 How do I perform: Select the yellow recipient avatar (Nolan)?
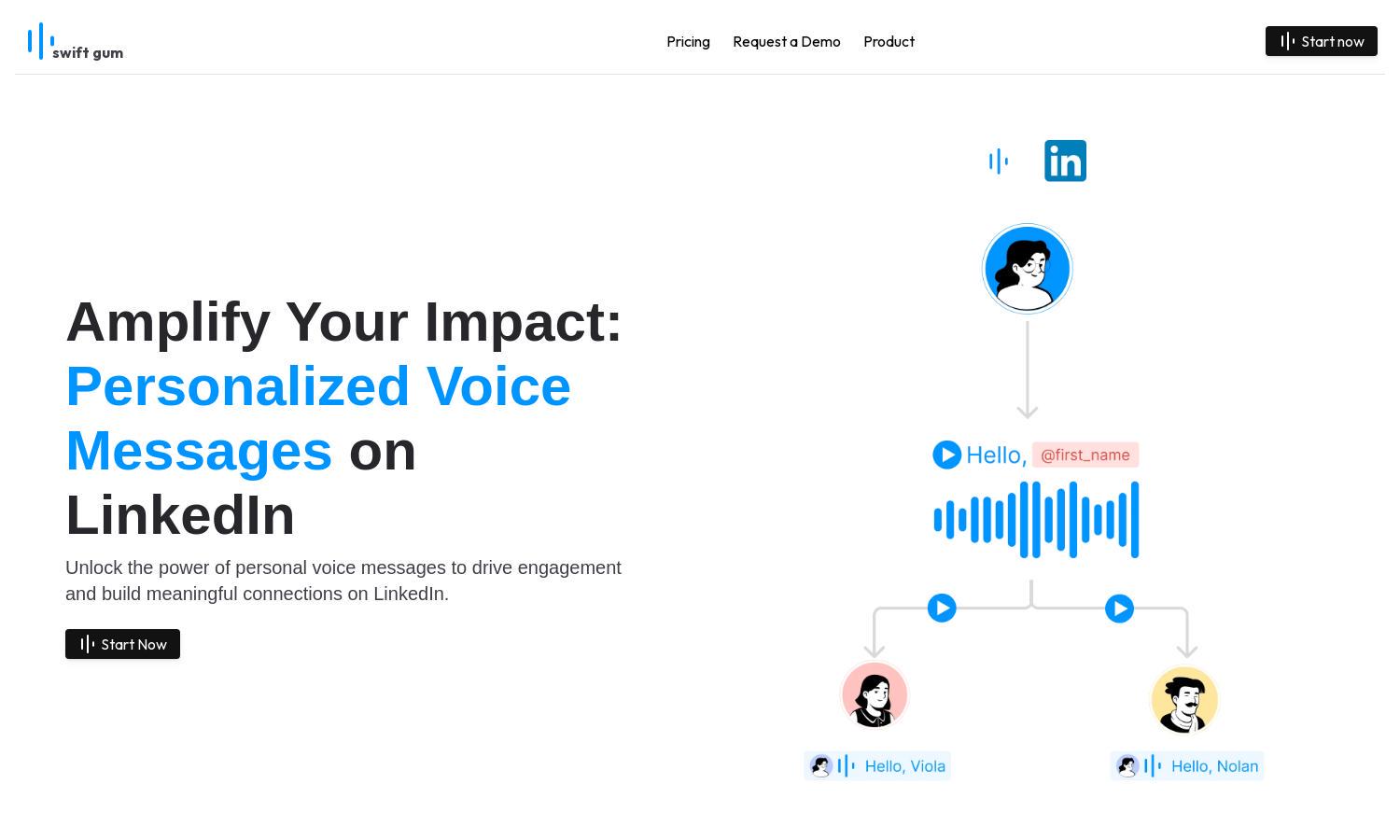[x=1184, y=699]
